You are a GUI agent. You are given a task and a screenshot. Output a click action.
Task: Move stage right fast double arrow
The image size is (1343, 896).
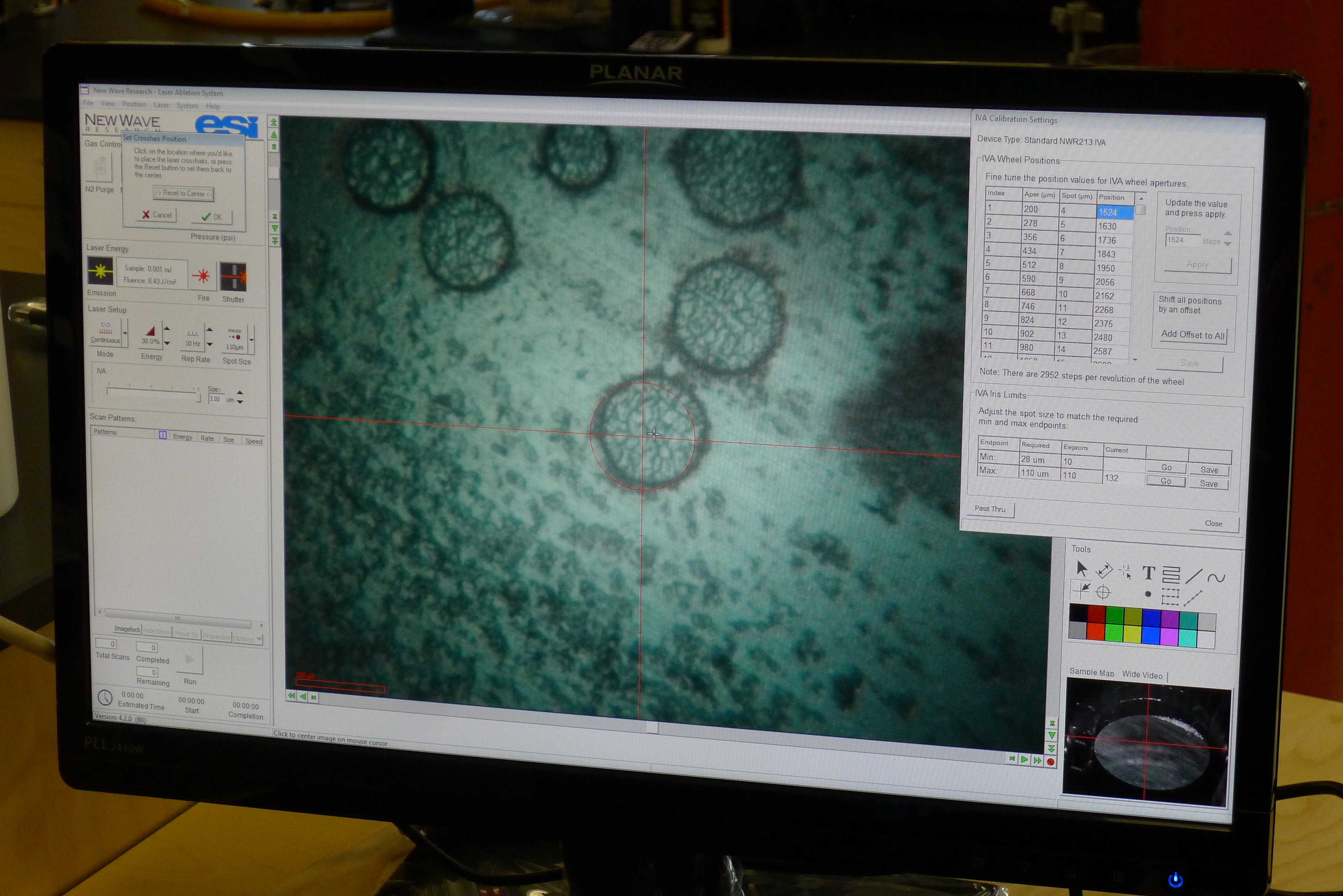tap(1037, 761)
